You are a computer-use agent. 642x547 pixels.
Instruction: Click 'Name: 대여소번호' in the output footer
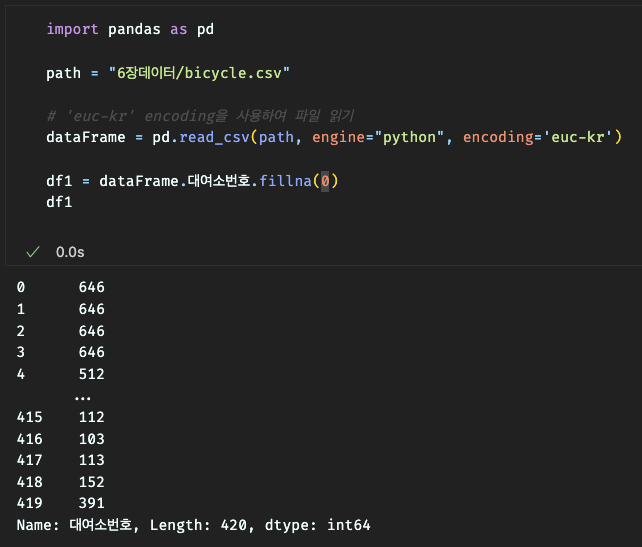coord(75,525)
